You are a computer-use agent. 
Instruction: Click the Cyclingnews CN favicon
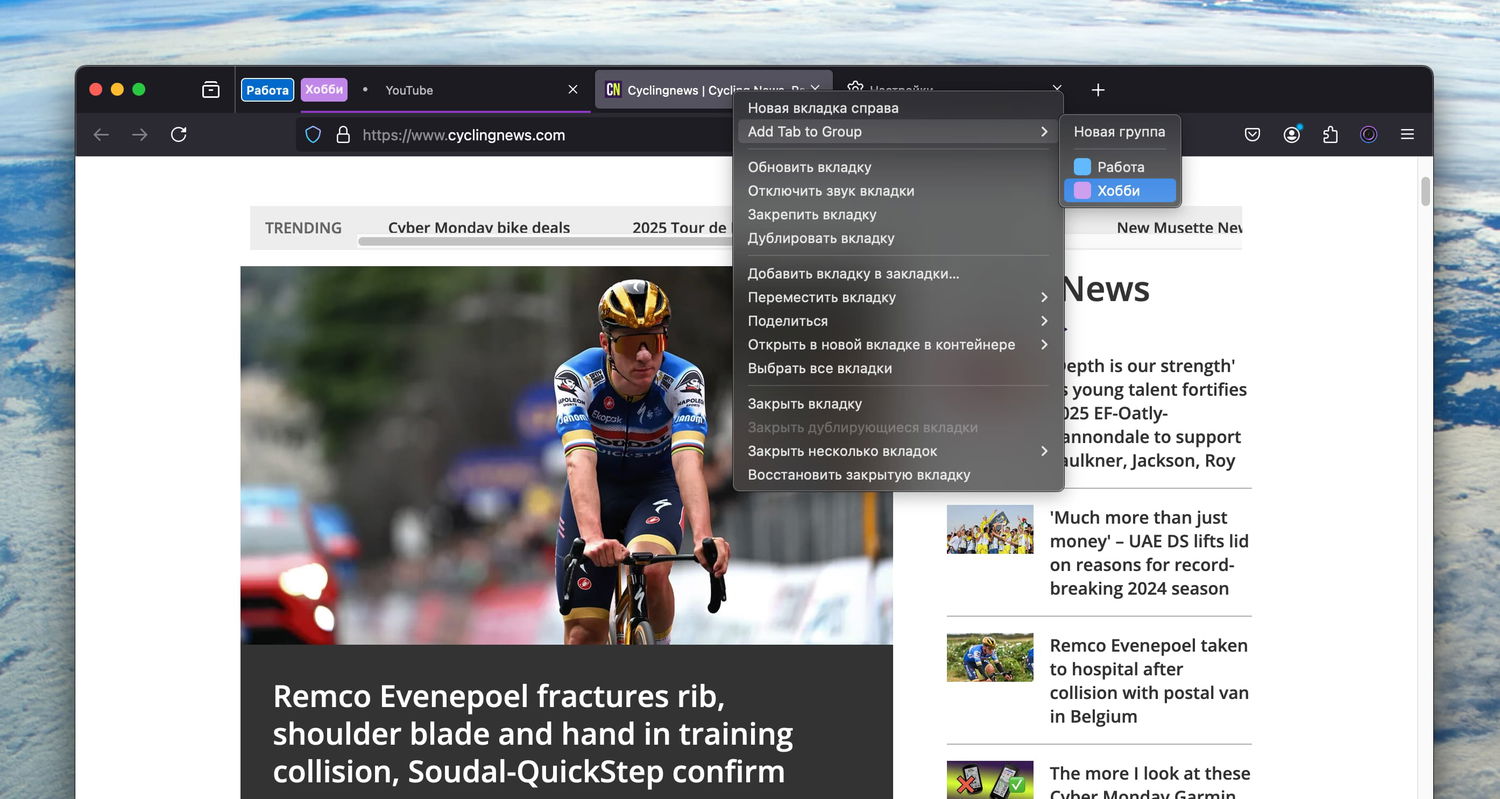point(613,90)
